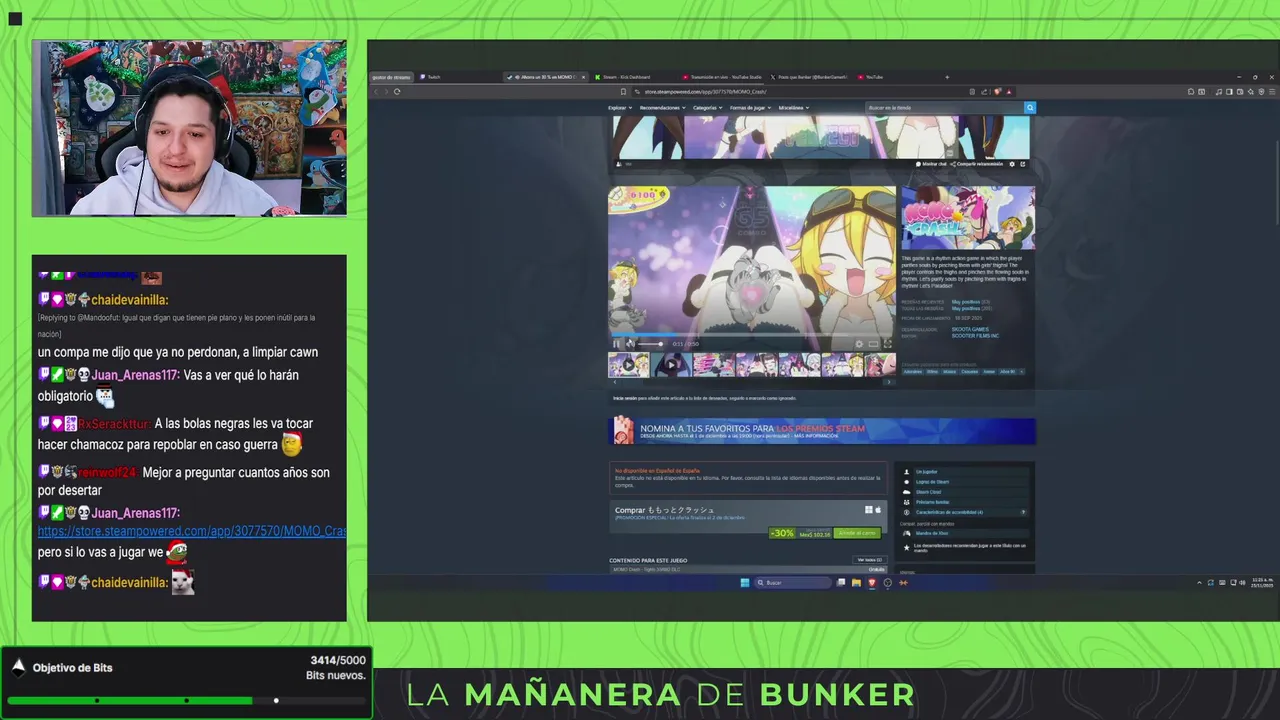Click the plus button to add tags
This screenshot has width=1280, height=720.
coord(1021,372)
